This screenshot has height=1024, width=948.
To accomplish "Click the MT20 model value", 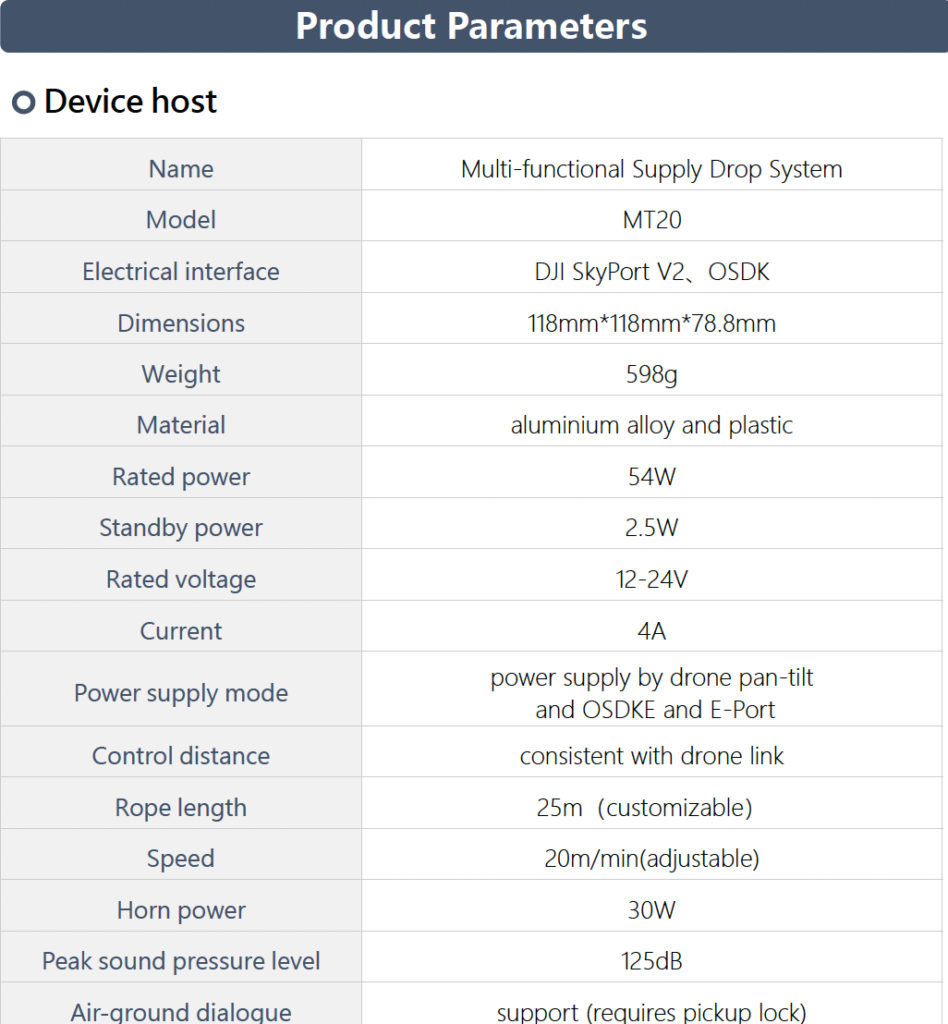I will (651, 220).
